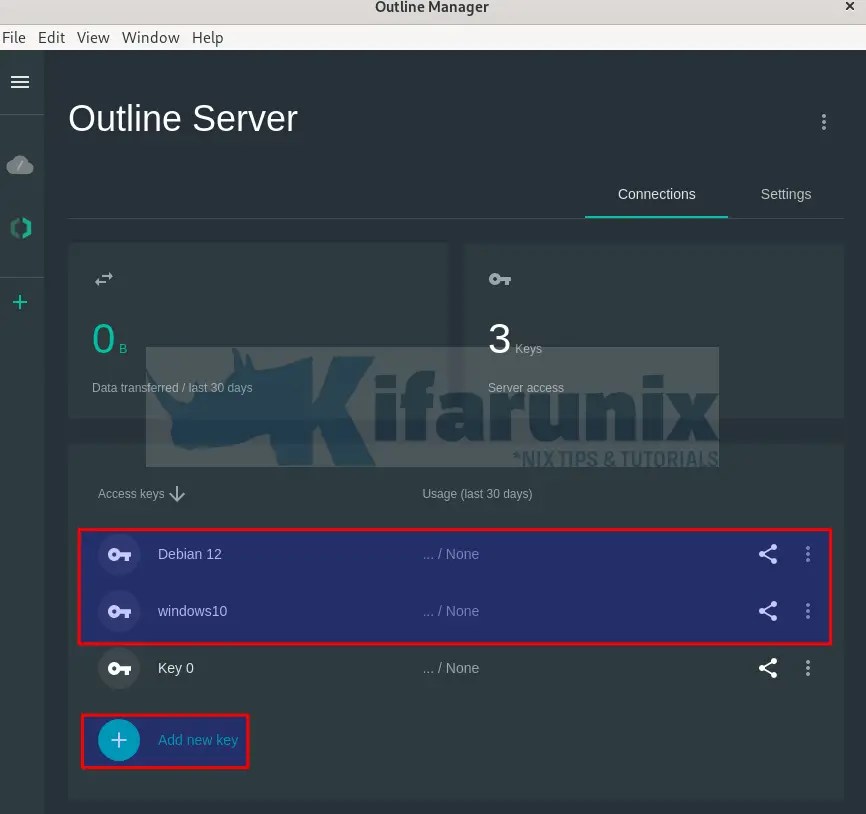Viewport: 866px width, 814px height.
Task: Open the View menu
Action: click(x=93, y=37)
